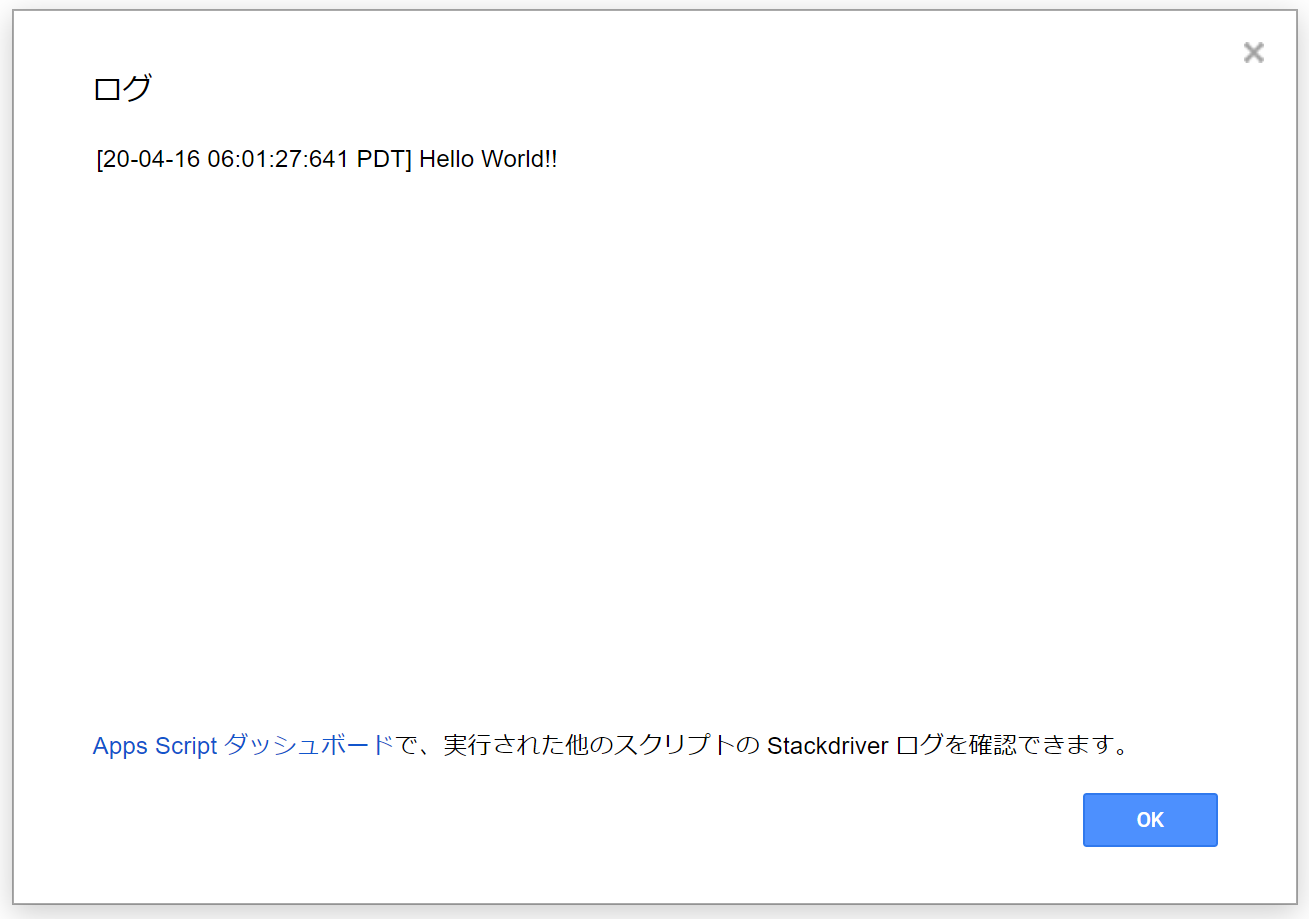Click the closing bracket after PDT

(409, 160)
